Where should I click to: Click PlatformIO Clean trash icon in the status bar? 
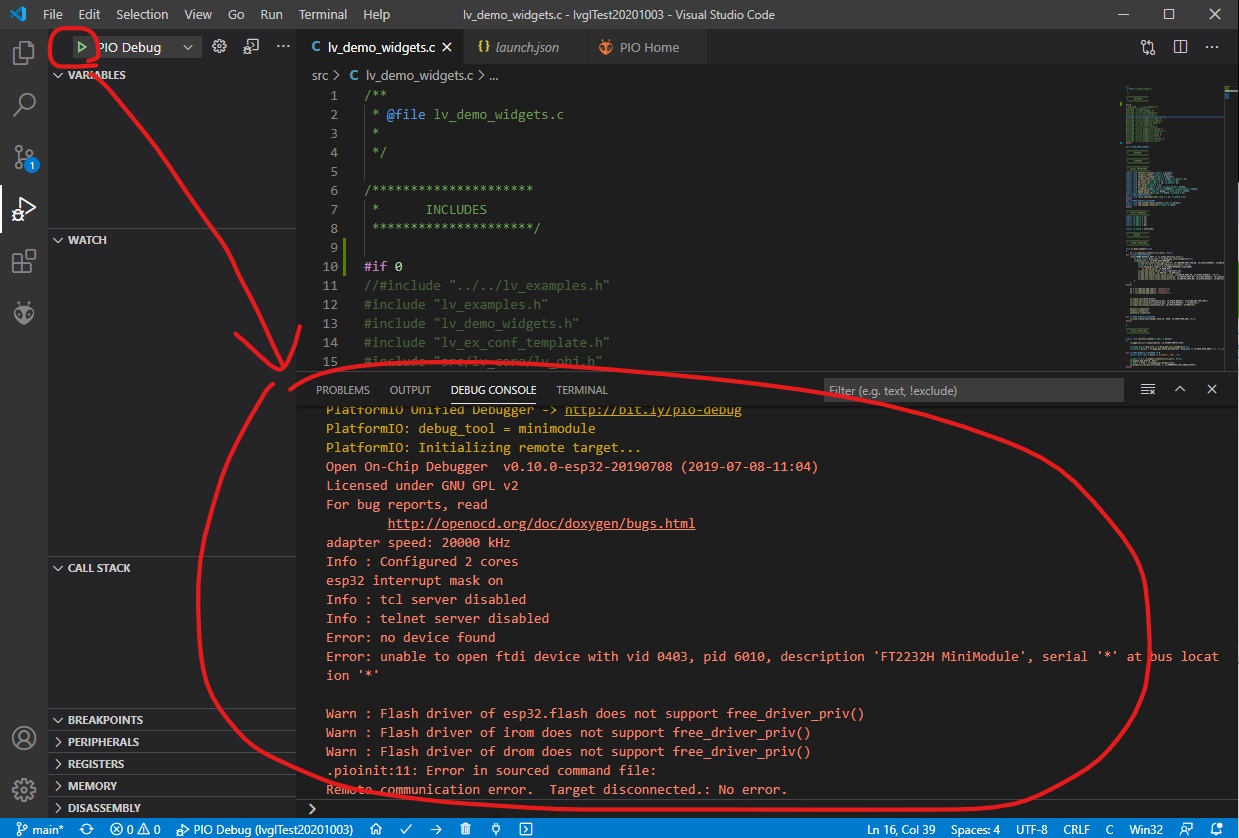pyautogui.click(x=466, y=829)
